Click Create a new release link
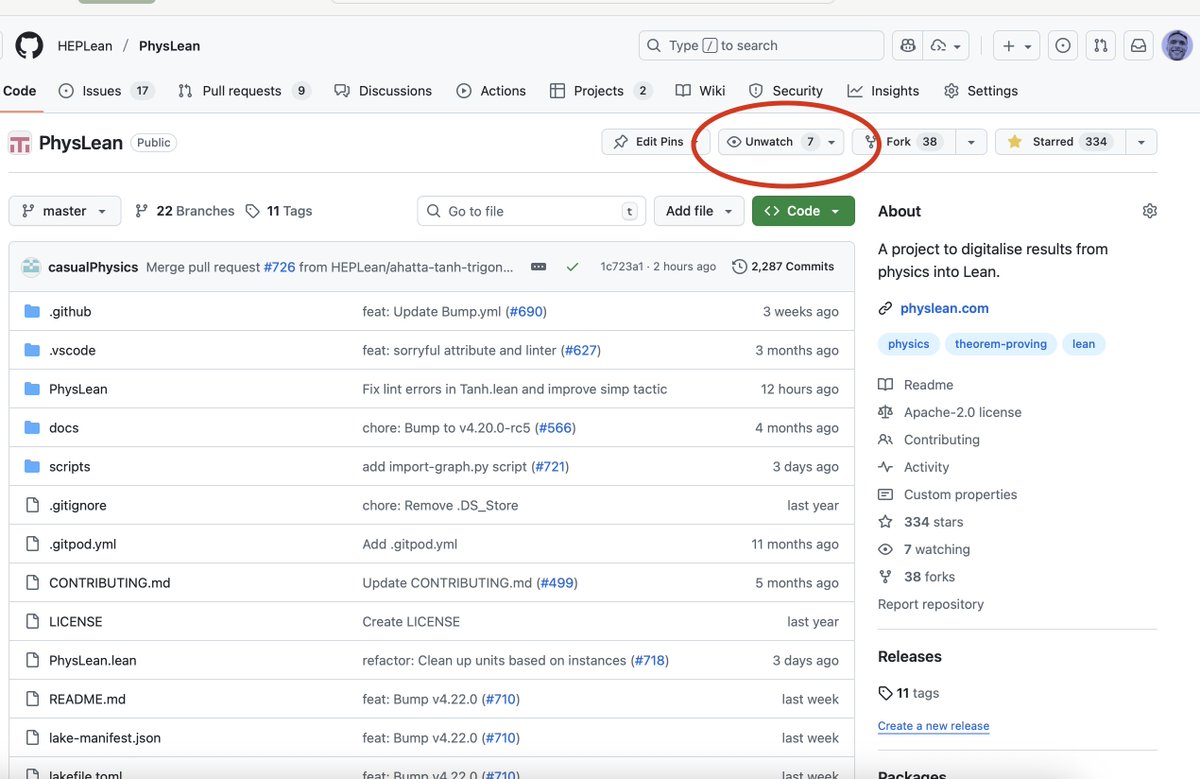This screenshot has height=779, width=1200. tap(934, 726)
